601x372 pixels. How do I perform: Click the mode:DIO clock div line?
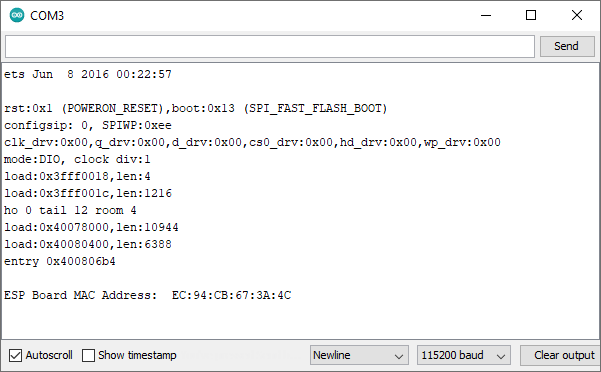pyautogui.click(x=77, y=159)
